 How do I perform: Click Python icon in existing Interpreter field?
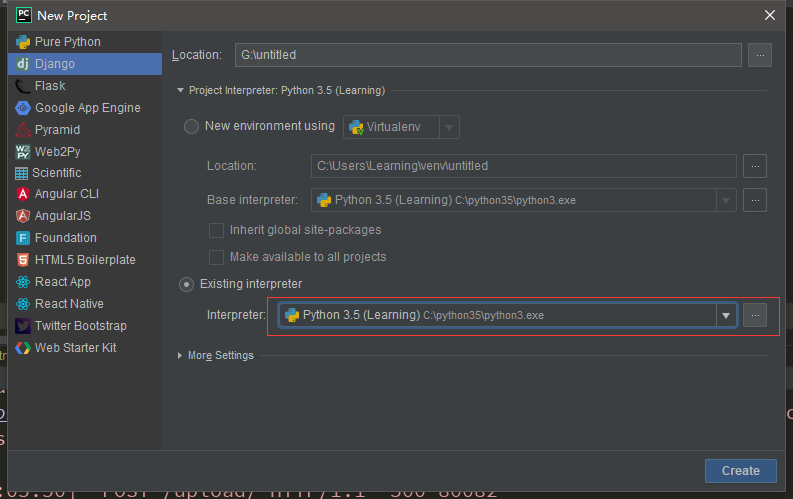click(x=292, y=315)
